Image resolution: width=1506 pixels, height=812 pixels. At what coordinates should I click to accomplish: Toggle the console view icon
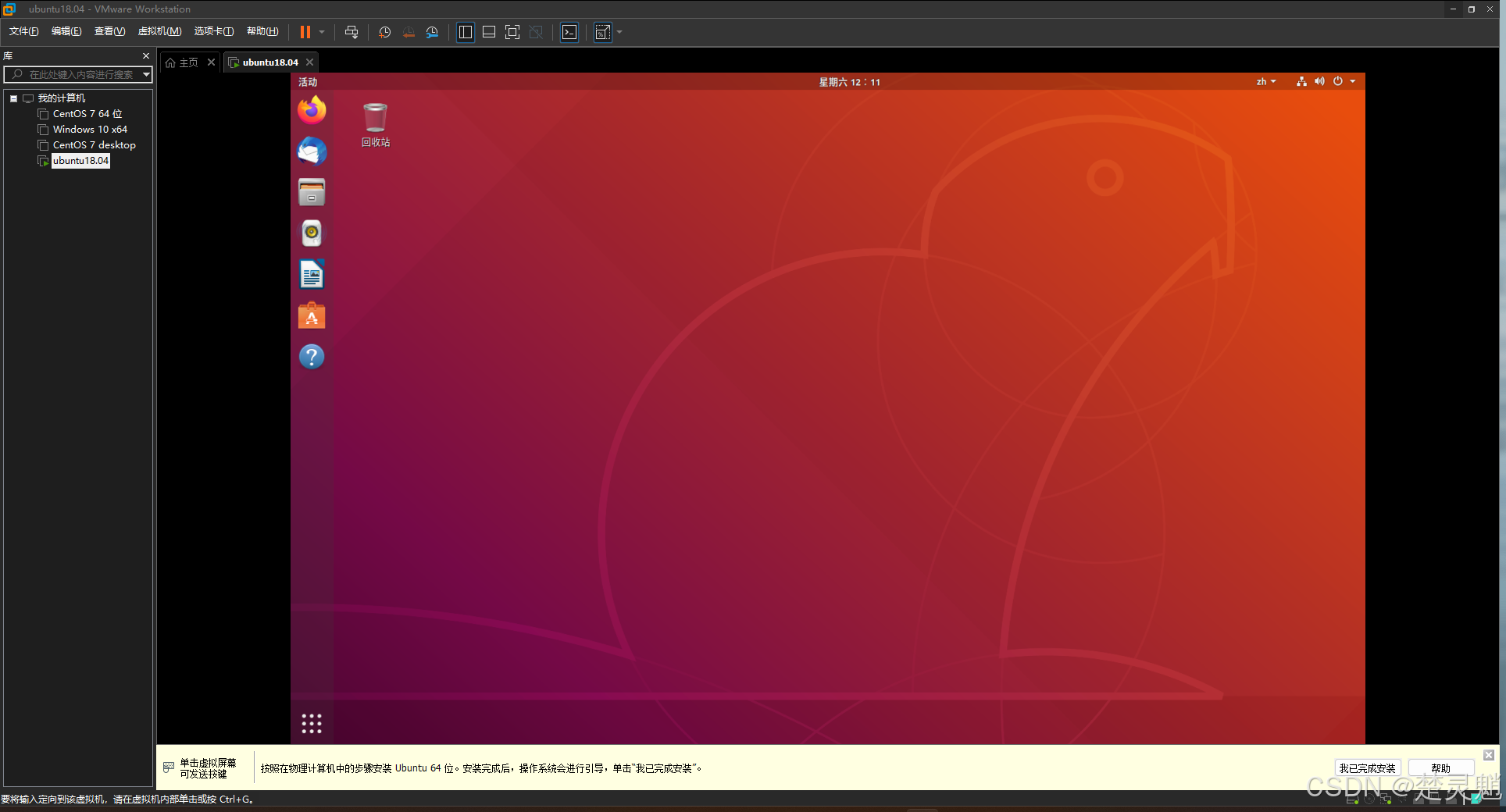click(x=569, y=32)
